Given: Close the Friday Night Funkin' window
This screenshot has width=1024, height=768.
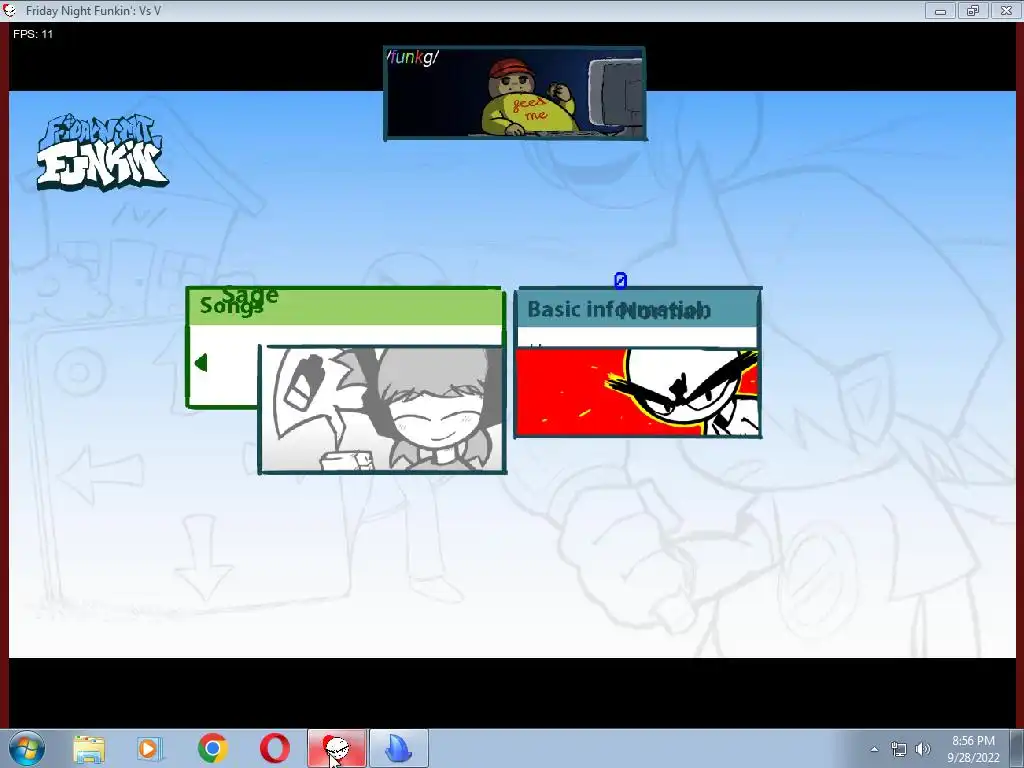Looking at the screenshot, I should click(x=1006, y=10).
